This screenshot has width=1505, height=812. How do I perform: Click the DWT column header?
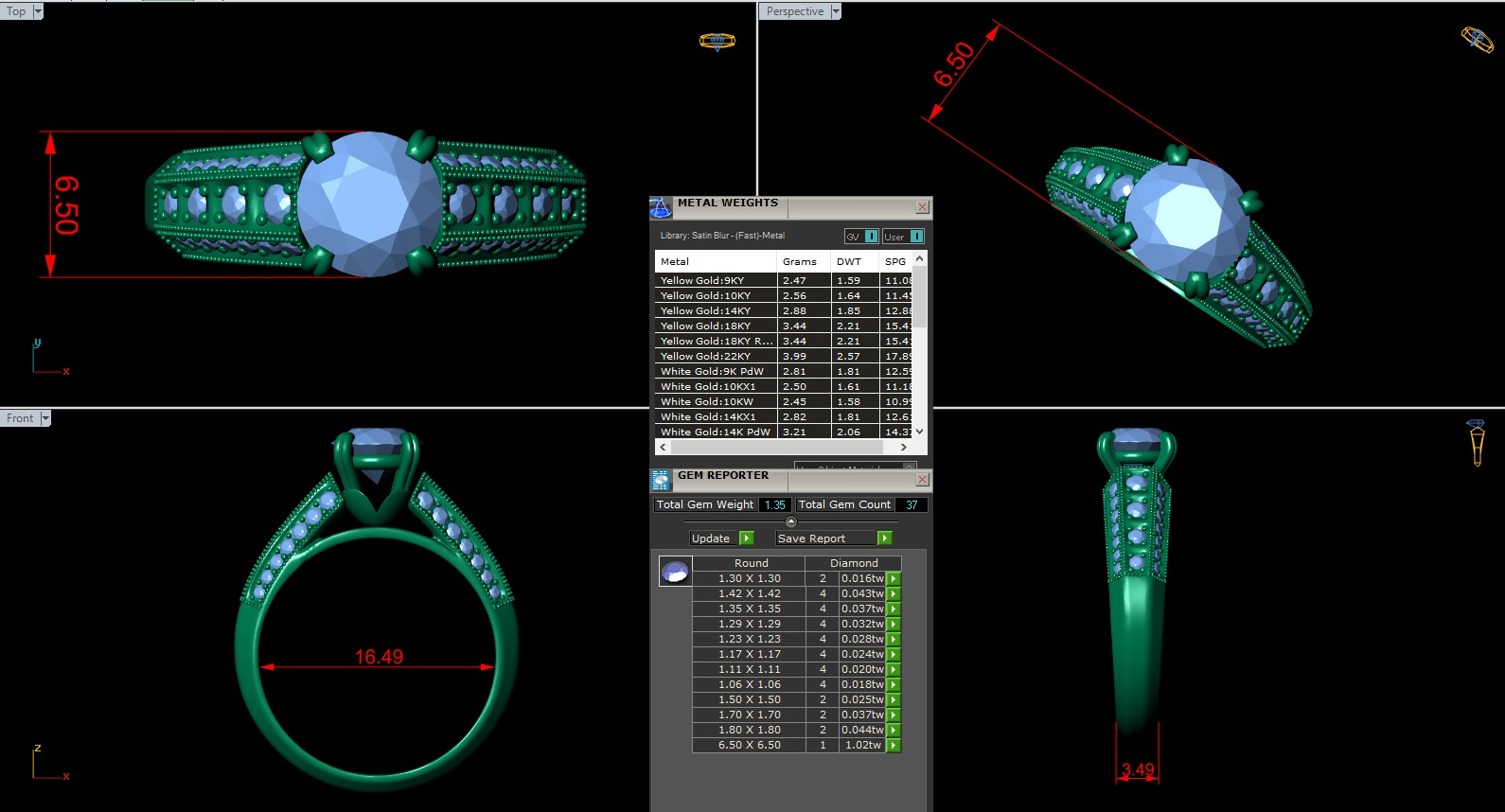click(x=855, y=261)
